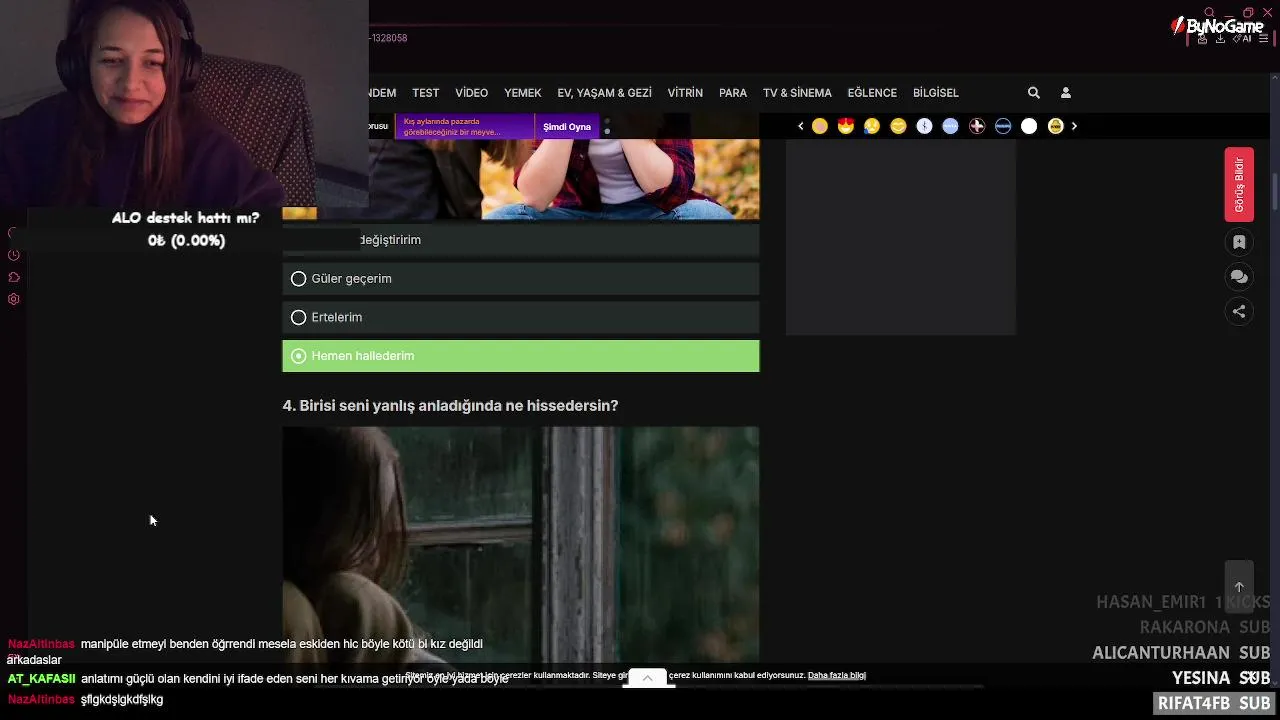Viewport: 1280px width, 720px height.
Task: Select the Hemen hallederim answer
Action: tap(521, 356)
